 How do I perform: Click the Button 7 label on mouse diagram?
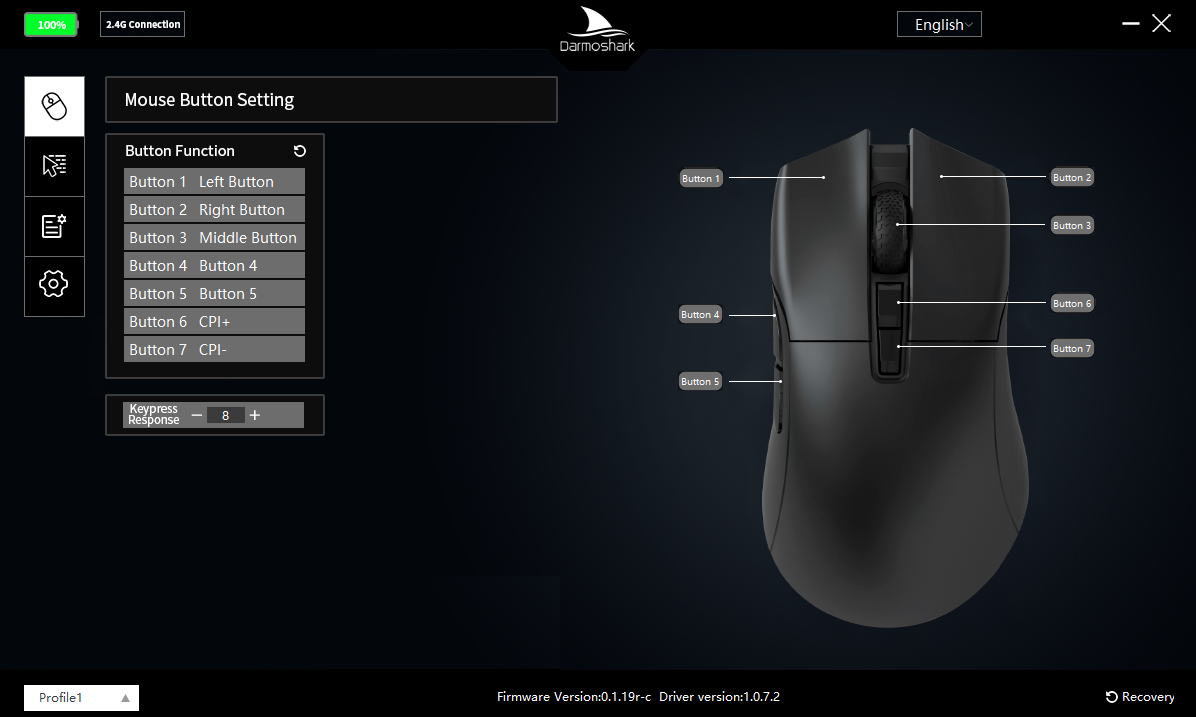coord(1072,349)
